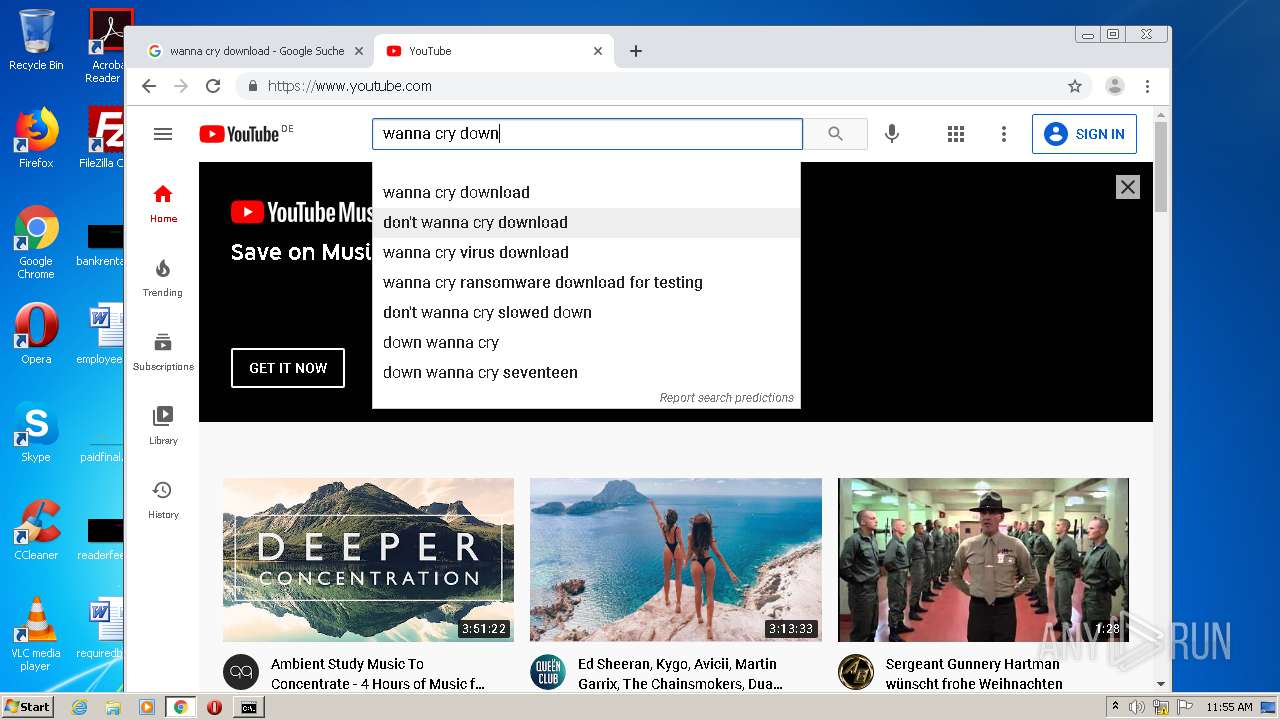1280x720 pixels.
Task: Click the taskbar volume icon
Action: pos(1137,707)
